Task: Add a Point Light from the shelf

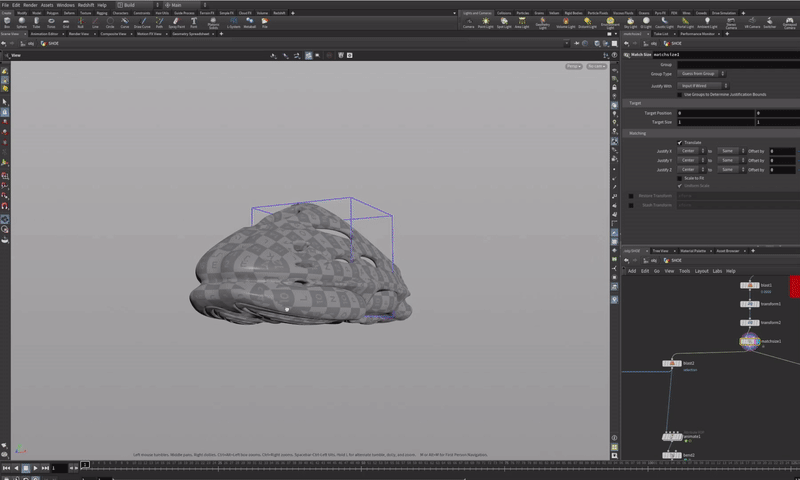Action: coord(485,22)
